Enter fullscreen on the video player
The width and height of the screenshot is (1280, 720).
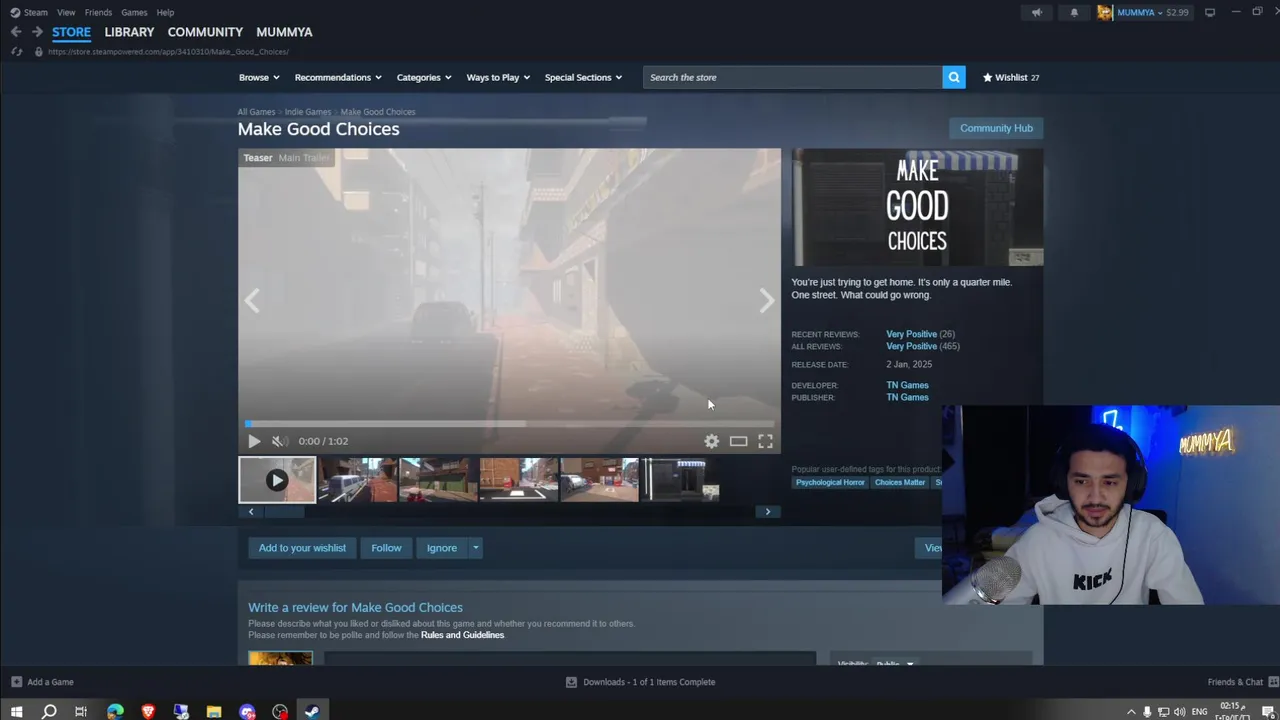765,441
